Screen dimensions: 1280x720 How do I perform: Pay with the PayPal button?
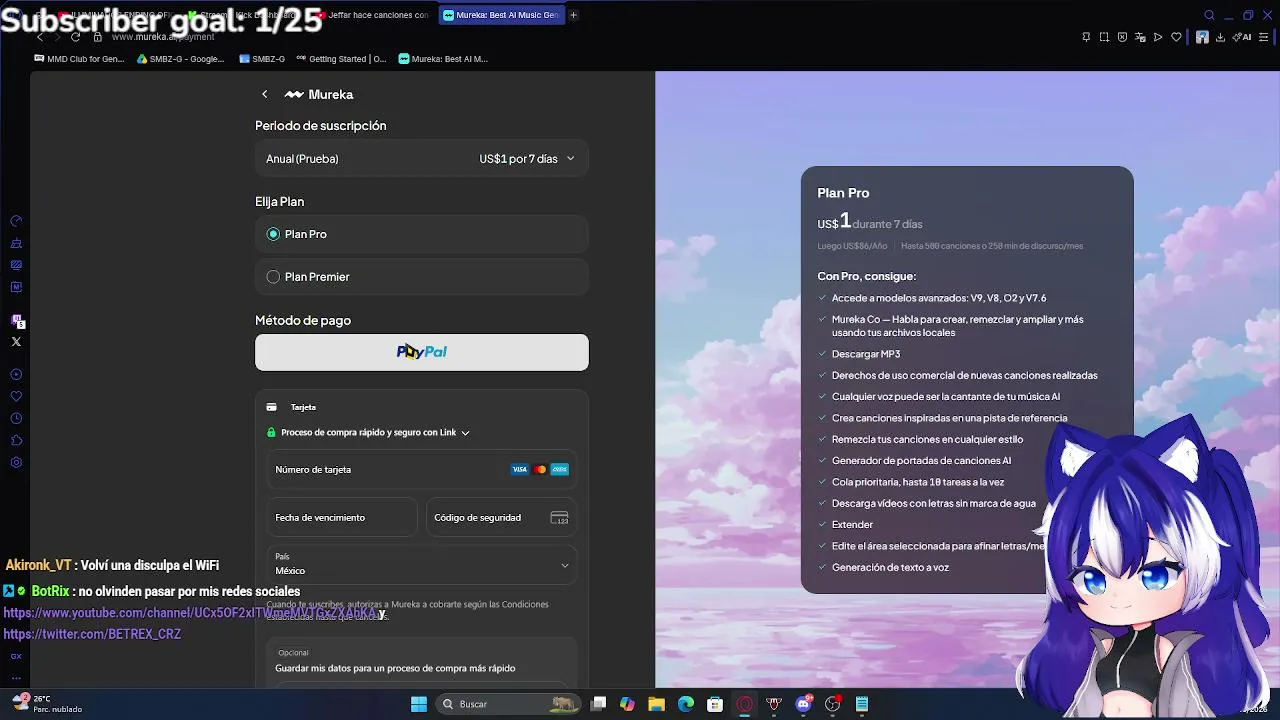[x=422, y=352]
